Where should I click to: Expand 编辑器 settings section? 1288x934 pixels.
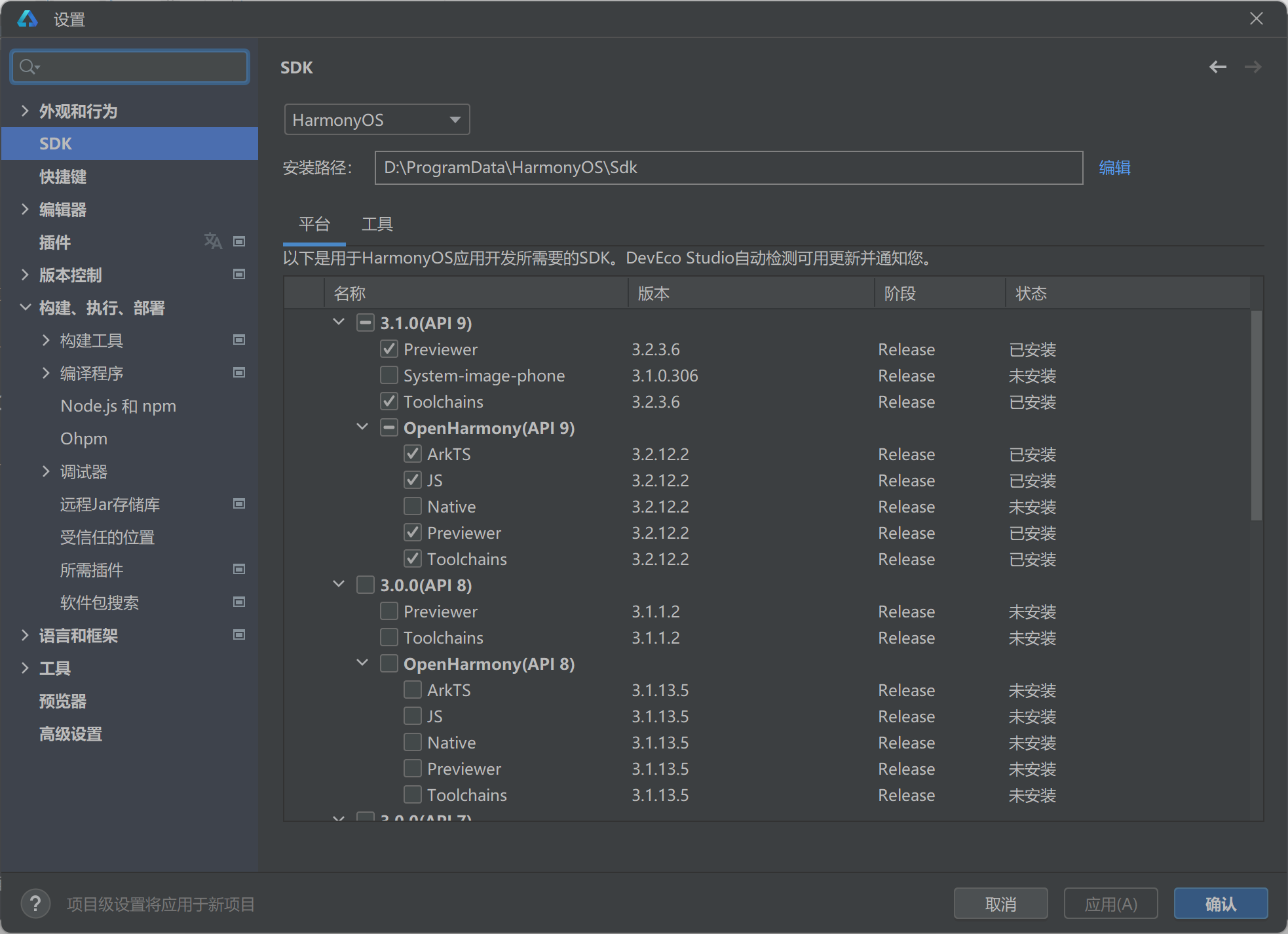click(x=25, y=209)
